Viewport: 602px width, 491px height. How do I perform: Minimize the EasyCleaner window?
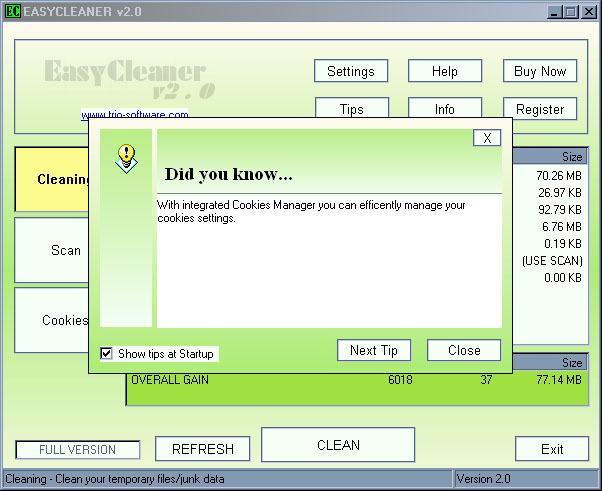[553, 12]
